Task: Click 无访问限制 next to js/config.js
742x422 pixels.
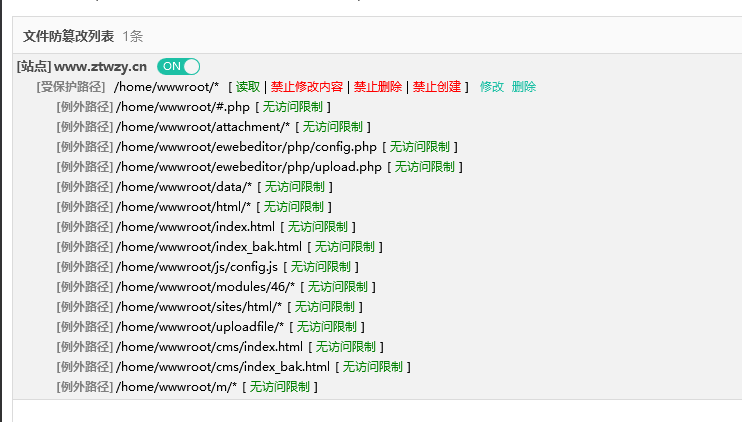Action: tap(320, 267)
